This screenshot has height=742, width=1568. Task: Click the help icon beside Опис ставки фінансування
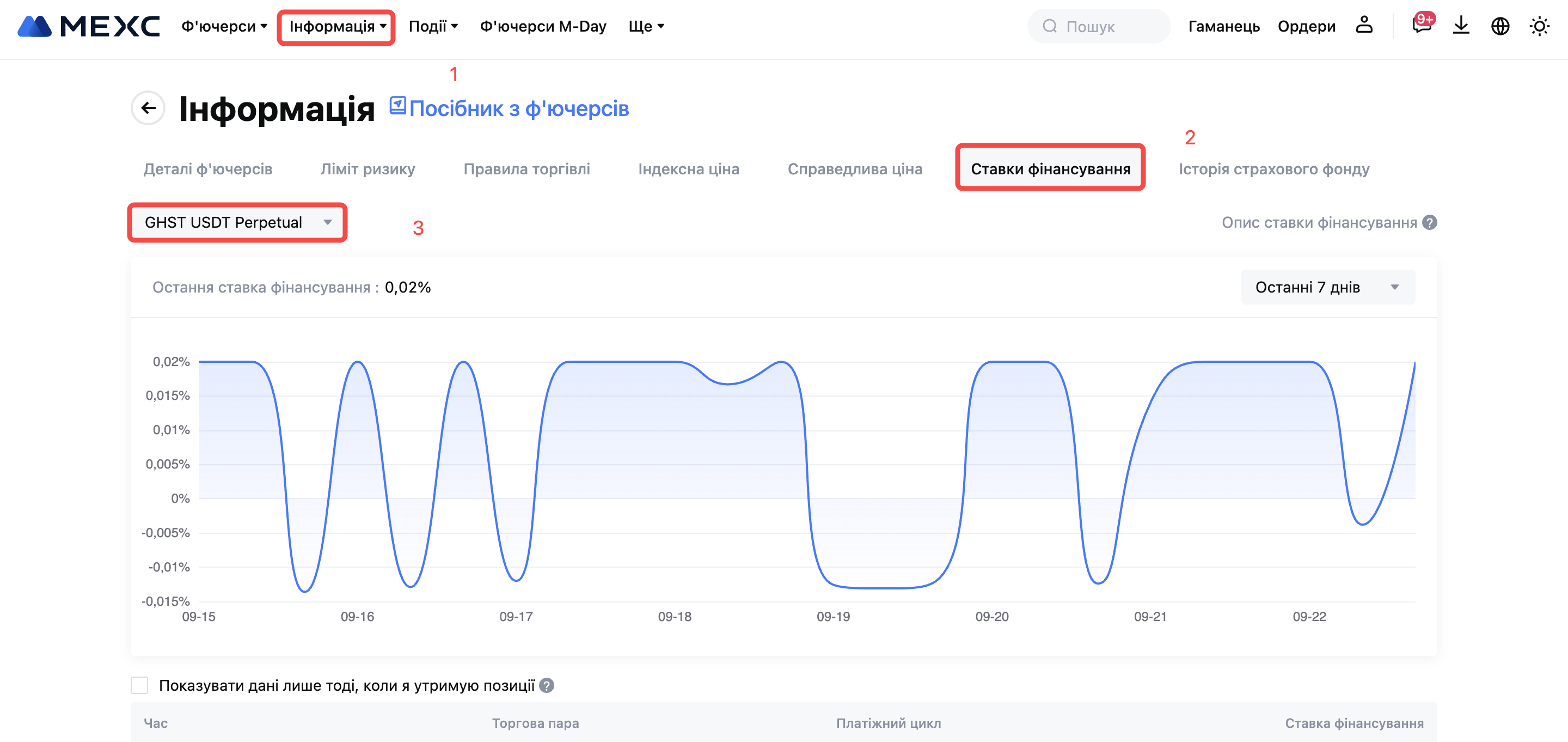[x=1430, y=223]
